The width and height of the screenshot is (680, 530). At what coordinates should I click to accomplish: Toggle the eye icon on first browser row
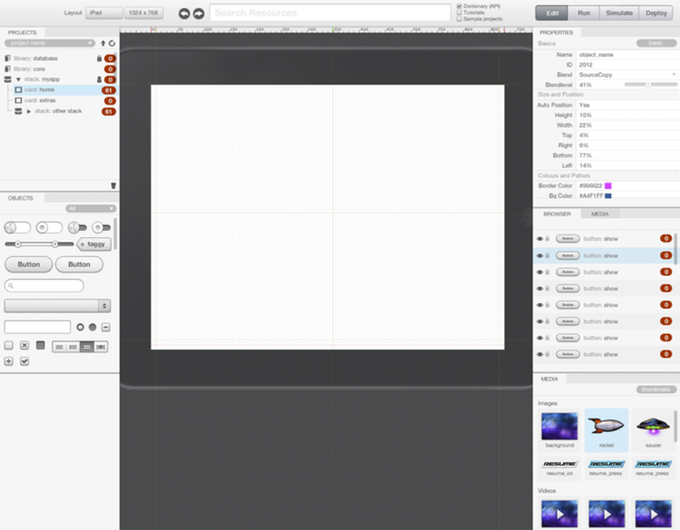point(540,239)
